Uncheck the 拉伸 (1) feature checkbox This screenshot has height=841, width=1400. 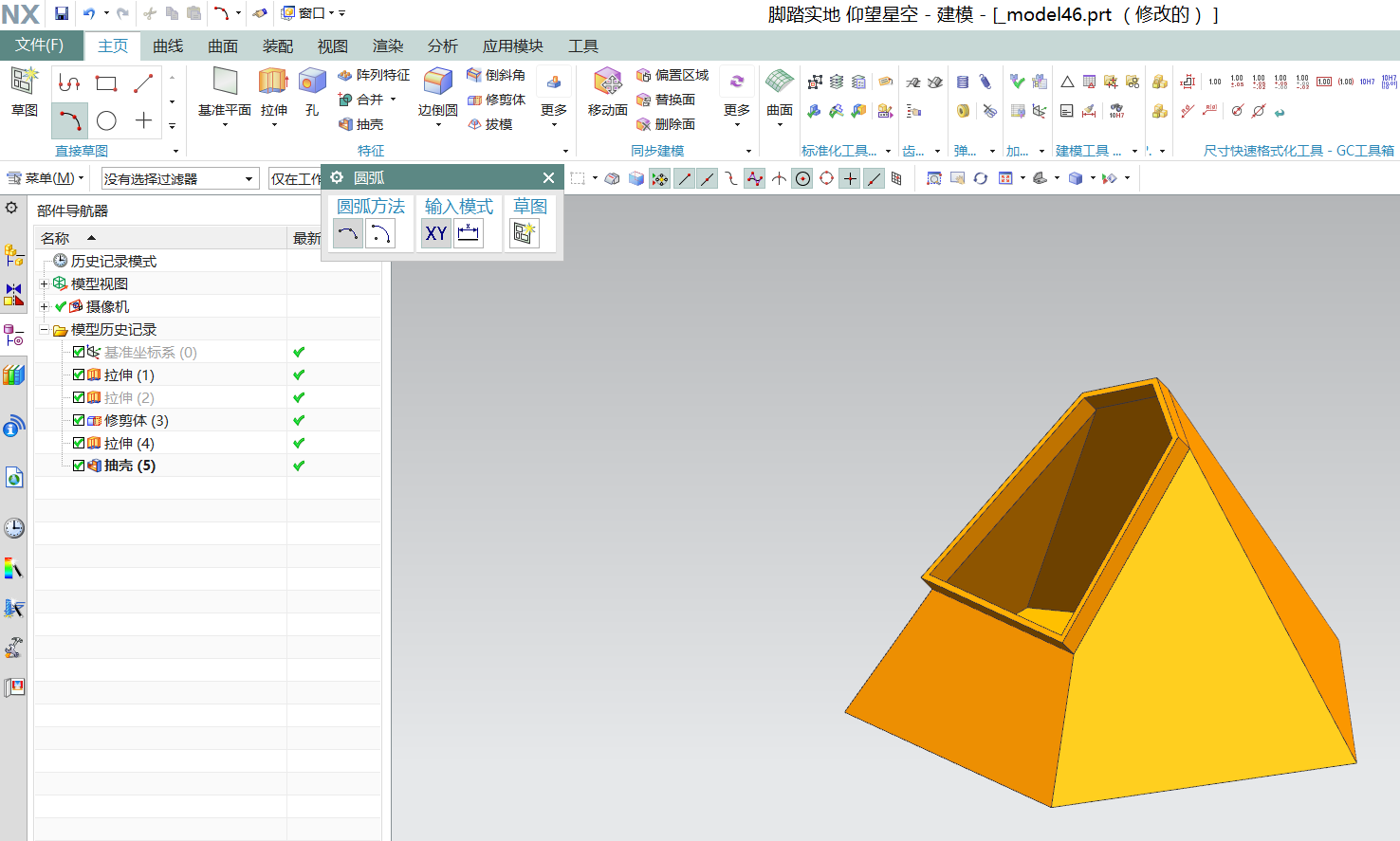[79, 375]
